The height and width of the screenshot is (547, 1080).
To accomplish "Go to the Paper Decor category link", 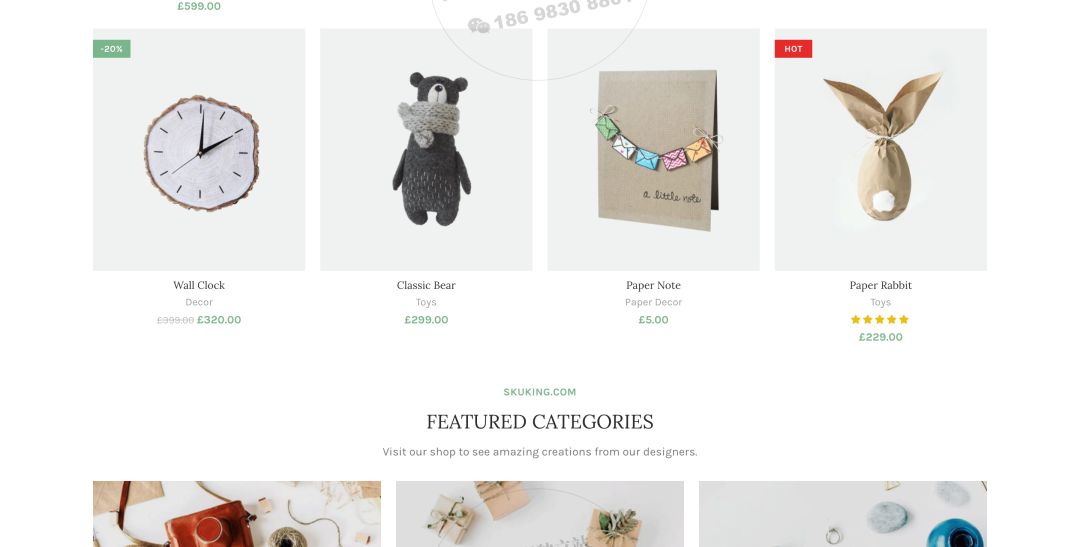I will (x=654, y=302).
